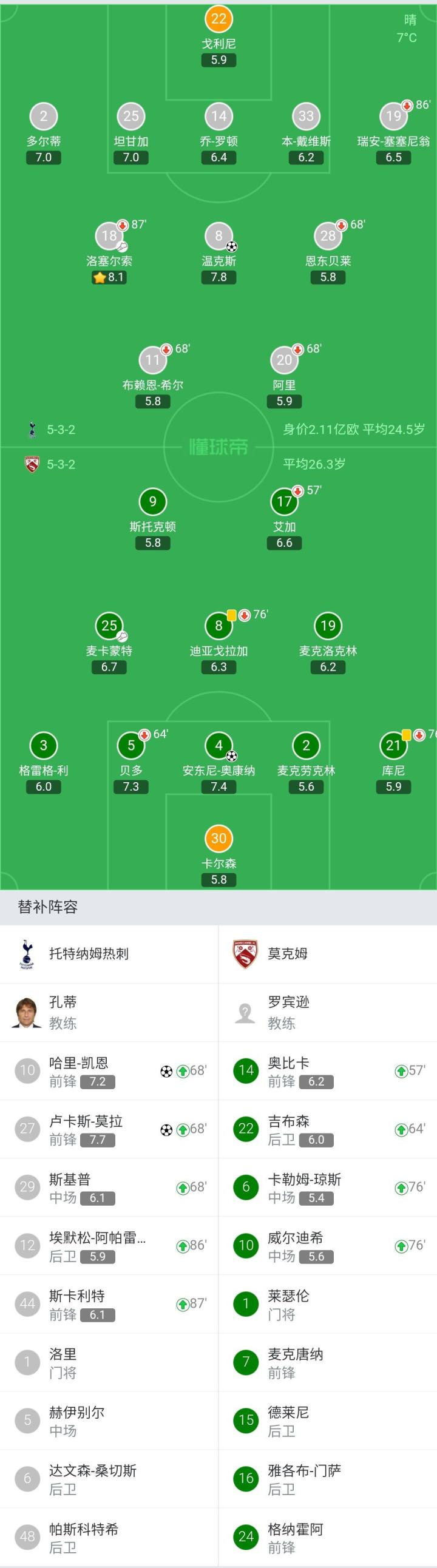Open Morecambe goalkeeper 30 卡尔森 circle
This screenshot has height=1568, width=437.
point(218,838)
